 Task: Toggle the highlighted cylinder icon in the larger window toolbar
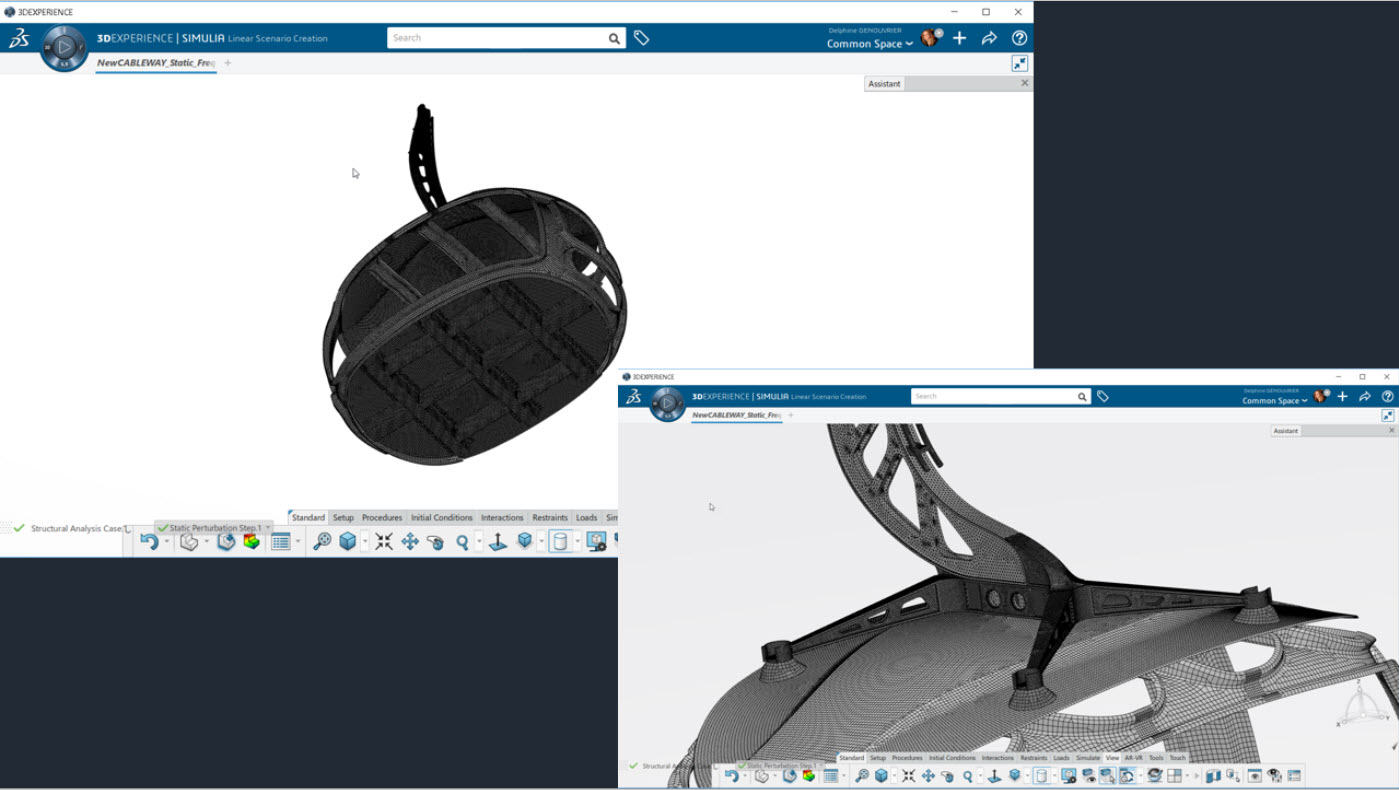560,541
